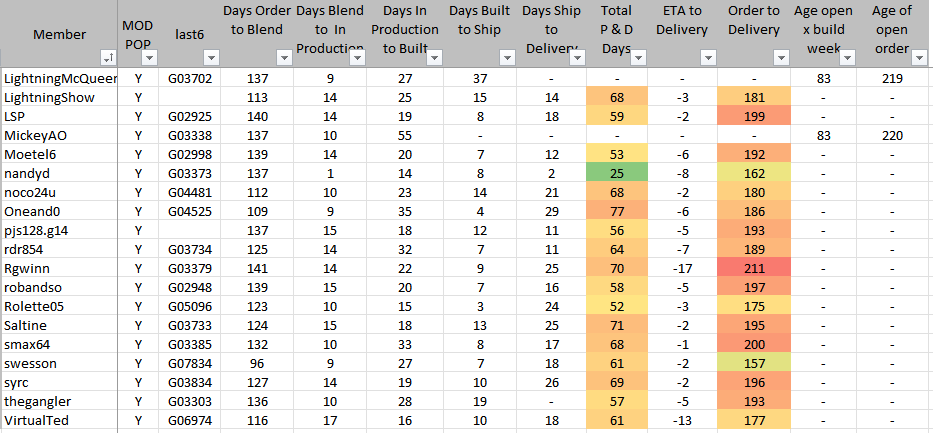Viewport: 933px width, 433px height.
Task: Click the VirtualTed member name cell
Action: 60,421
